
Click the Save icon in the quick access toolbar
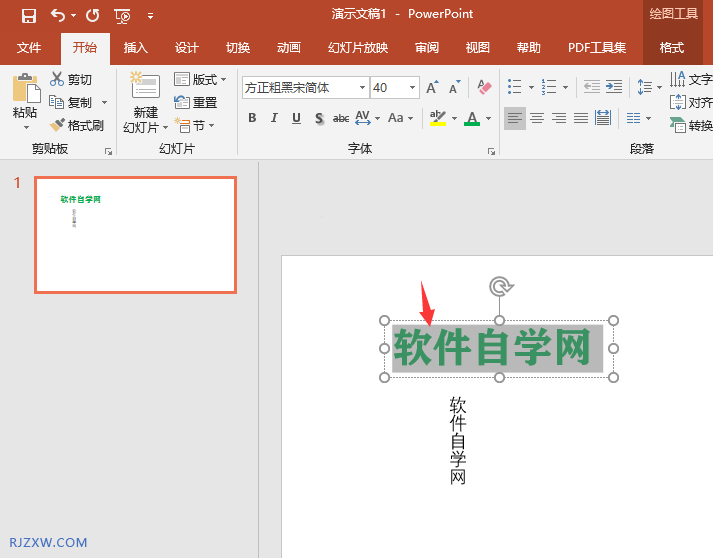point(28,15)
